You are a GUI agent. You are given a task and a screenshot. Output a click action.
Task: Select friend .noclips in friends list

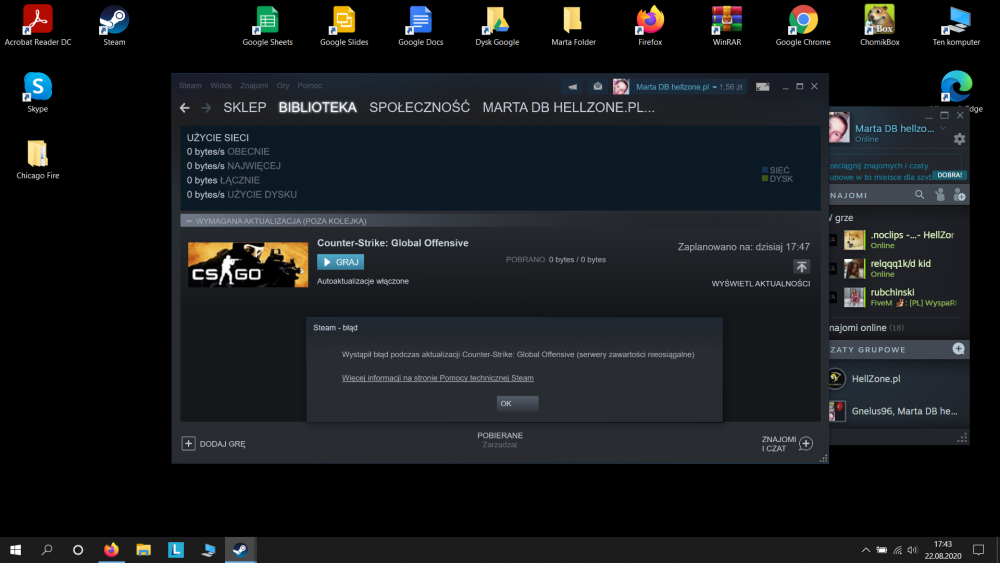click(x=899, y=240)
